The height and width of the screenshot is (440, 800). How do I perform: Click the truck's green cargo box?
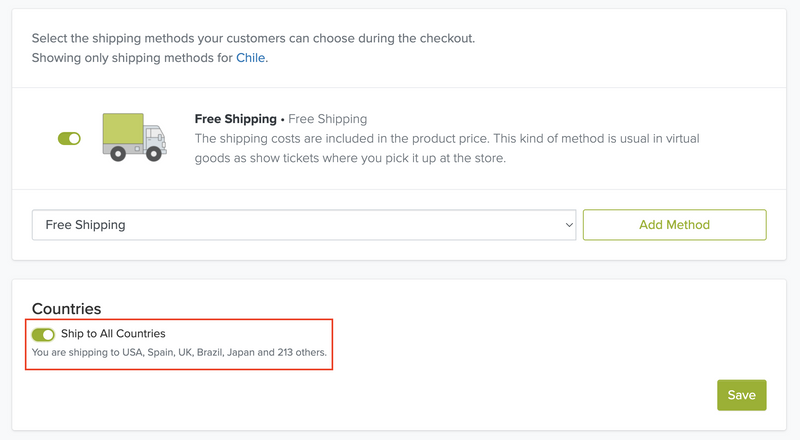pos(123,129)
